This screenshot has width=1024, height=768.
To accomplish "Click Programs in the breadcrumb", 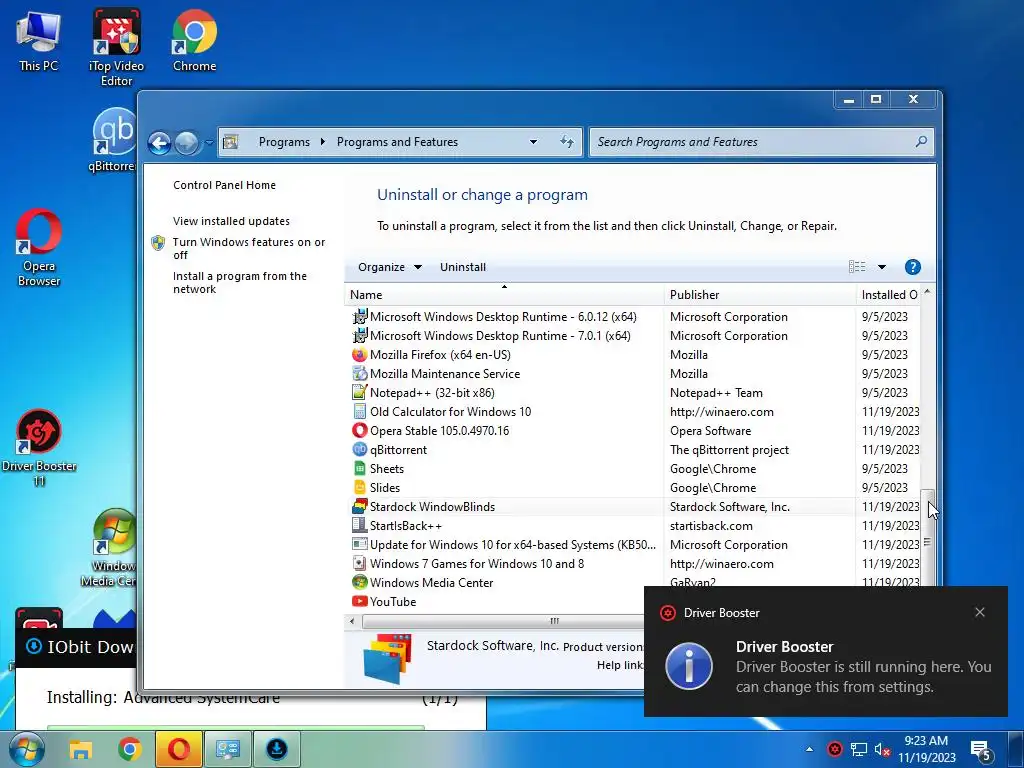I will click(x=284, y=142).
